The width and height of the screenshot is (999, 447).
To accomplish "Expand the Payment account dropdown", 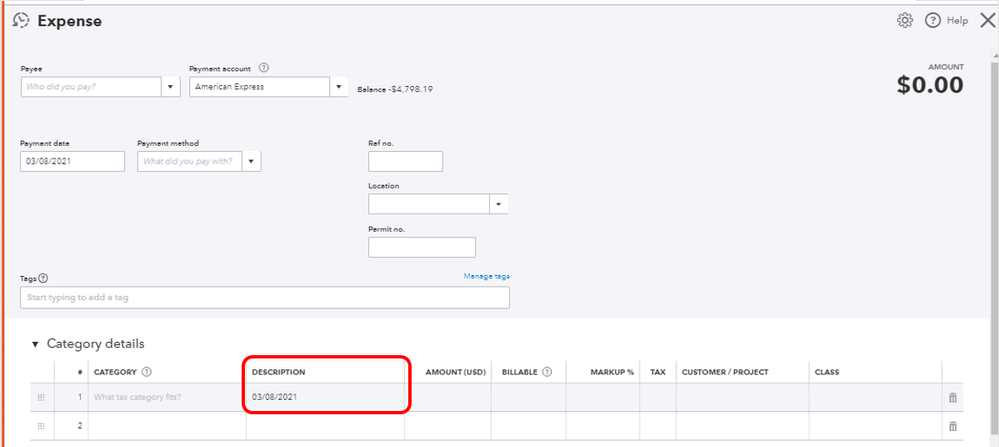I will (339, 87).
